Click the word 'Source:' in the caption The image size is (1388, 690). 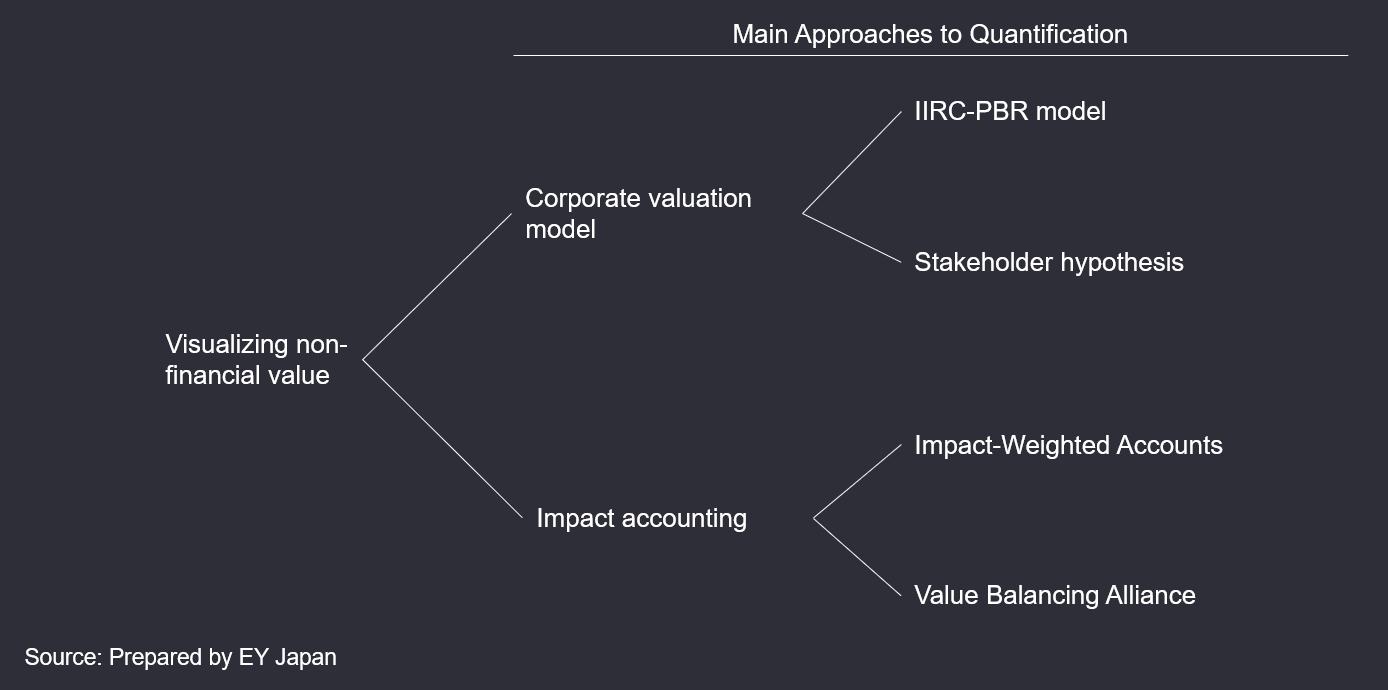(63, 657)
